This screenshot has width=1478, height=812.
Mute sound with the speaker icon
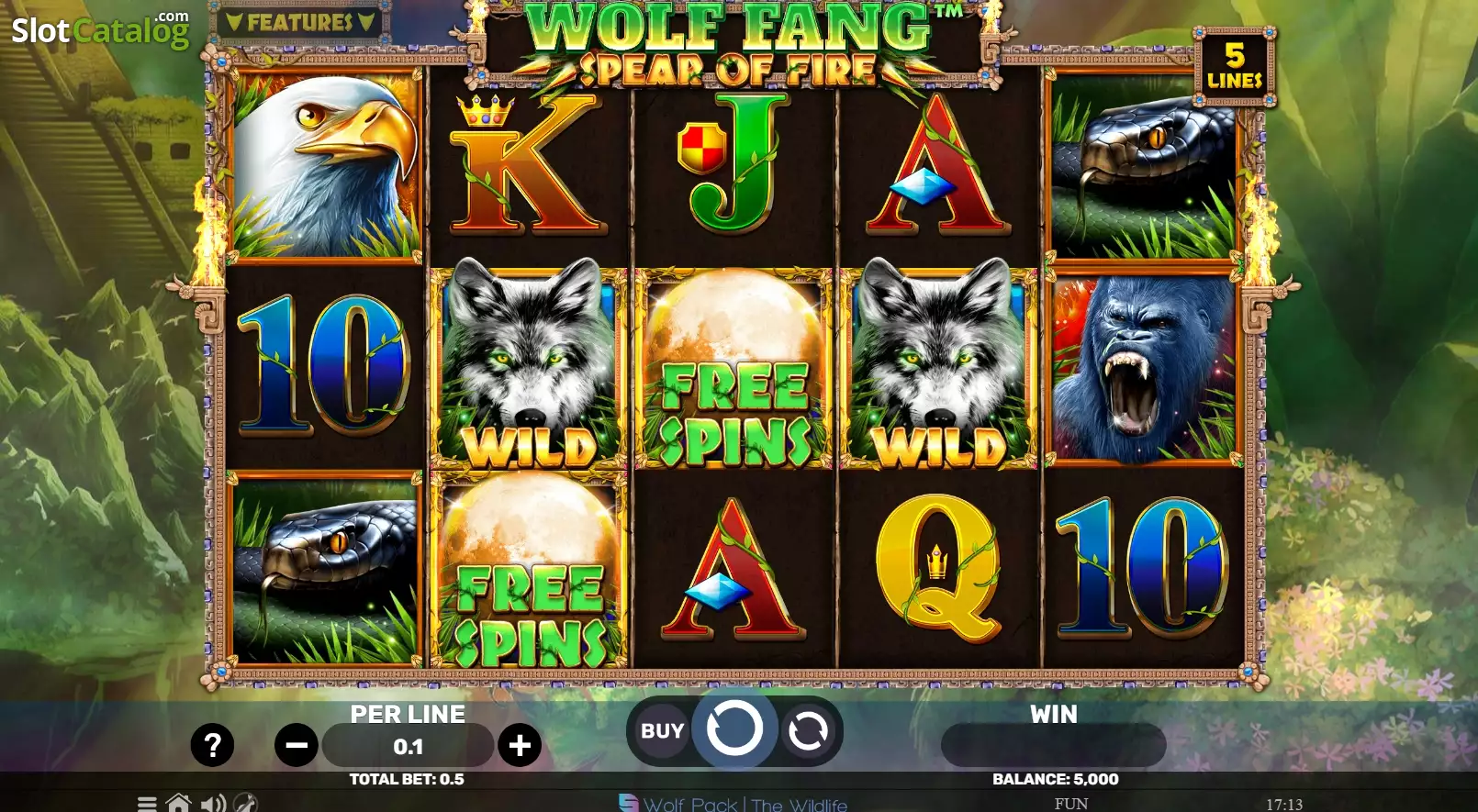point(212,804)
